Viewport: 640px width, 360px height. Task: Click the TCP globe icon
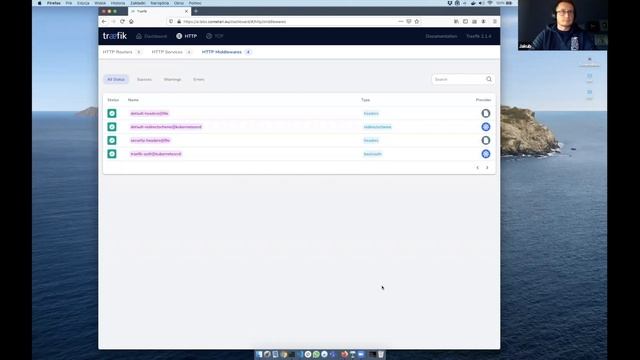(x=209, y=36)
